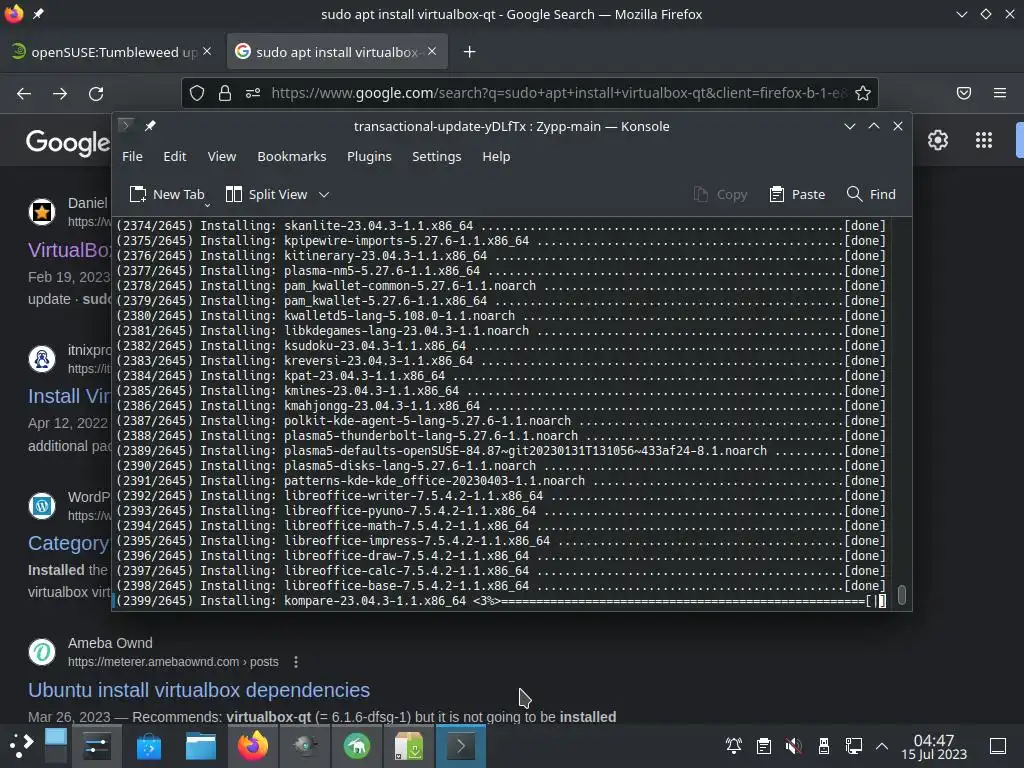Click the tracking protection shield icon
The height and width of the screenshot is (768, 1024).
197,93
